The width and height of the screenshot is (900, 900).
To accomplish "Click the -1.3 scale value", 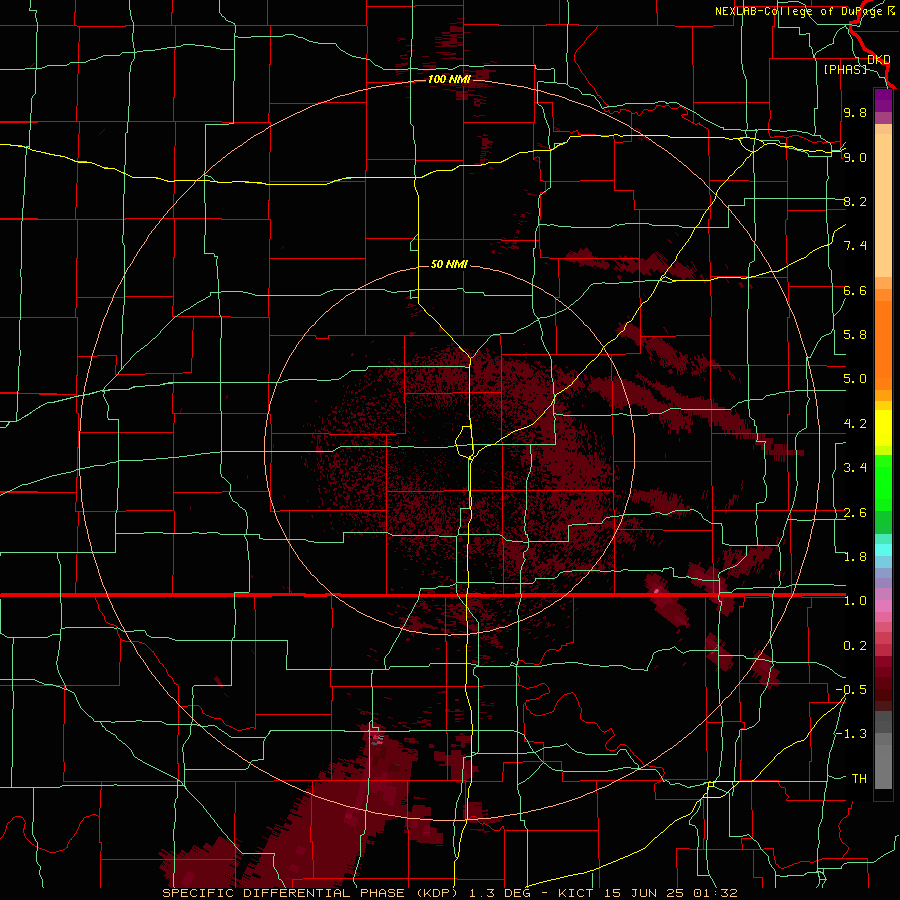I will pyautogui.click(x=851, y=734).
